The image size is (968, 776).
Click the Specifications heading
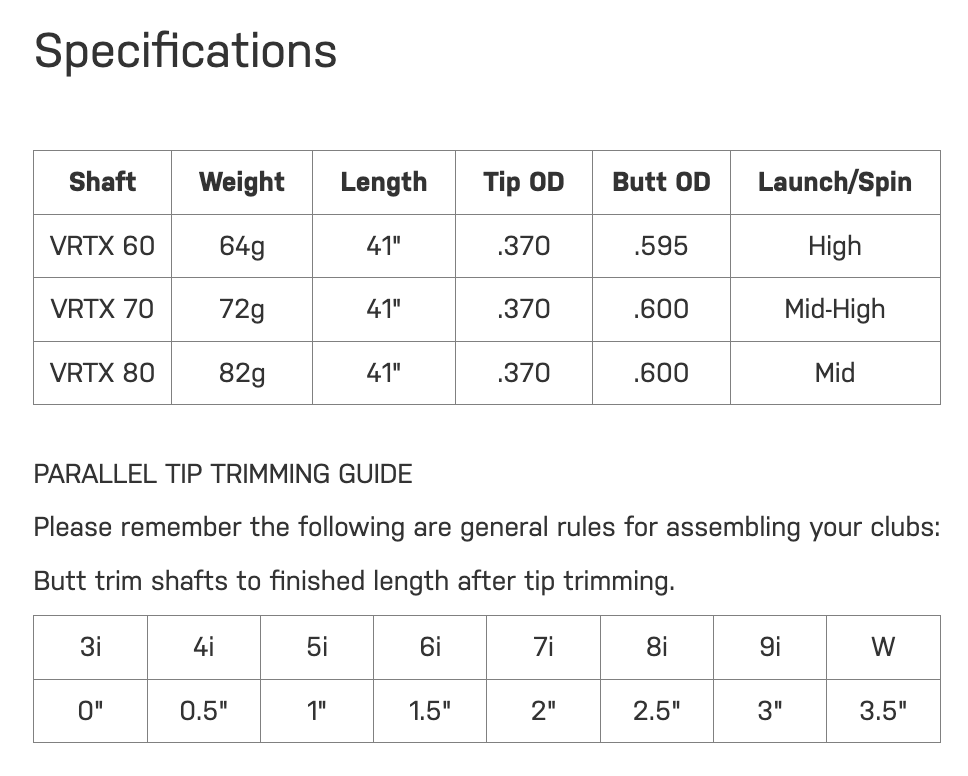(186, 51)
